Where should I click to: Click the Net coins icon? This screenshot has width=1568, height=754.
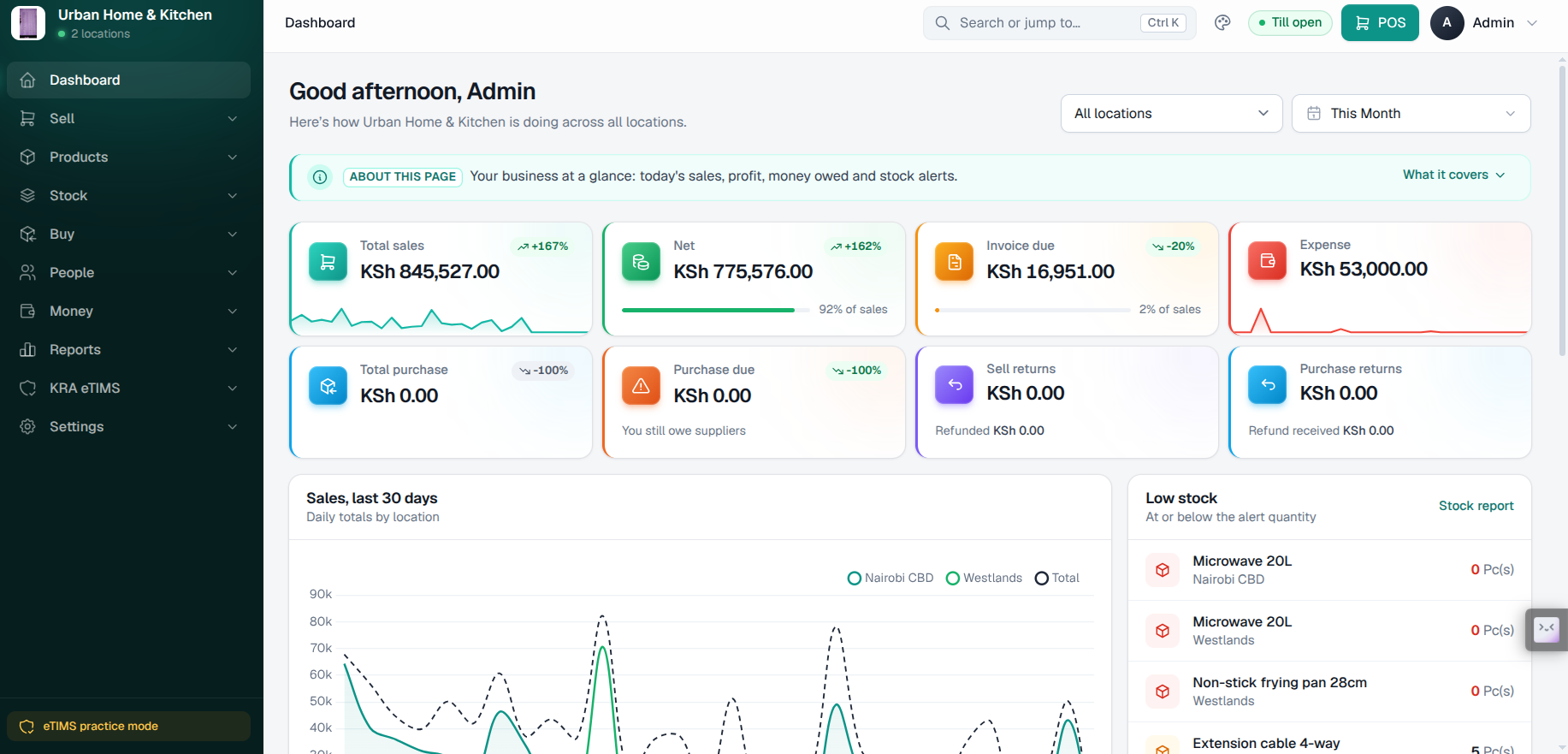[x=641, y=263]
